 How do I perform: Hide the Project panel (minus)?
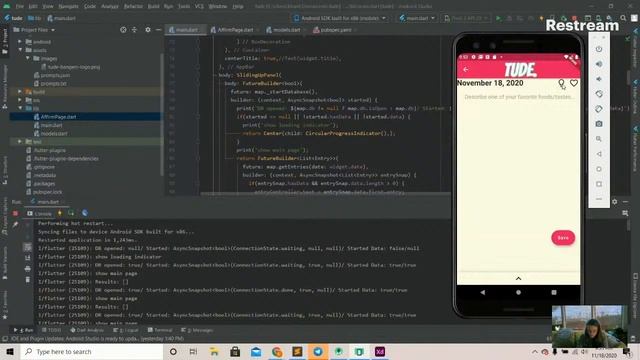(158, 30)
